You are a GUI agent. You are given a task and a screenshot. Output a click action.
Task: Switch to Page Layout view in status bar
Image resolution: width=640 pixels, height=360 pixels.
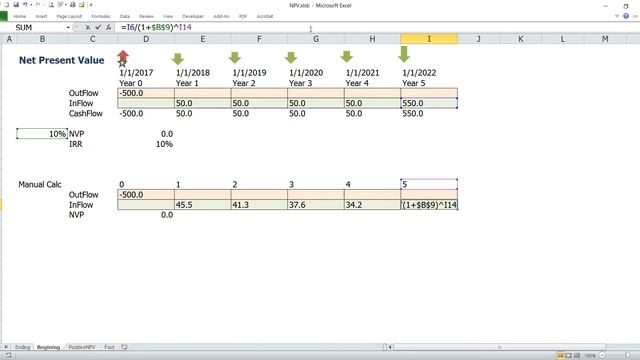569,356
